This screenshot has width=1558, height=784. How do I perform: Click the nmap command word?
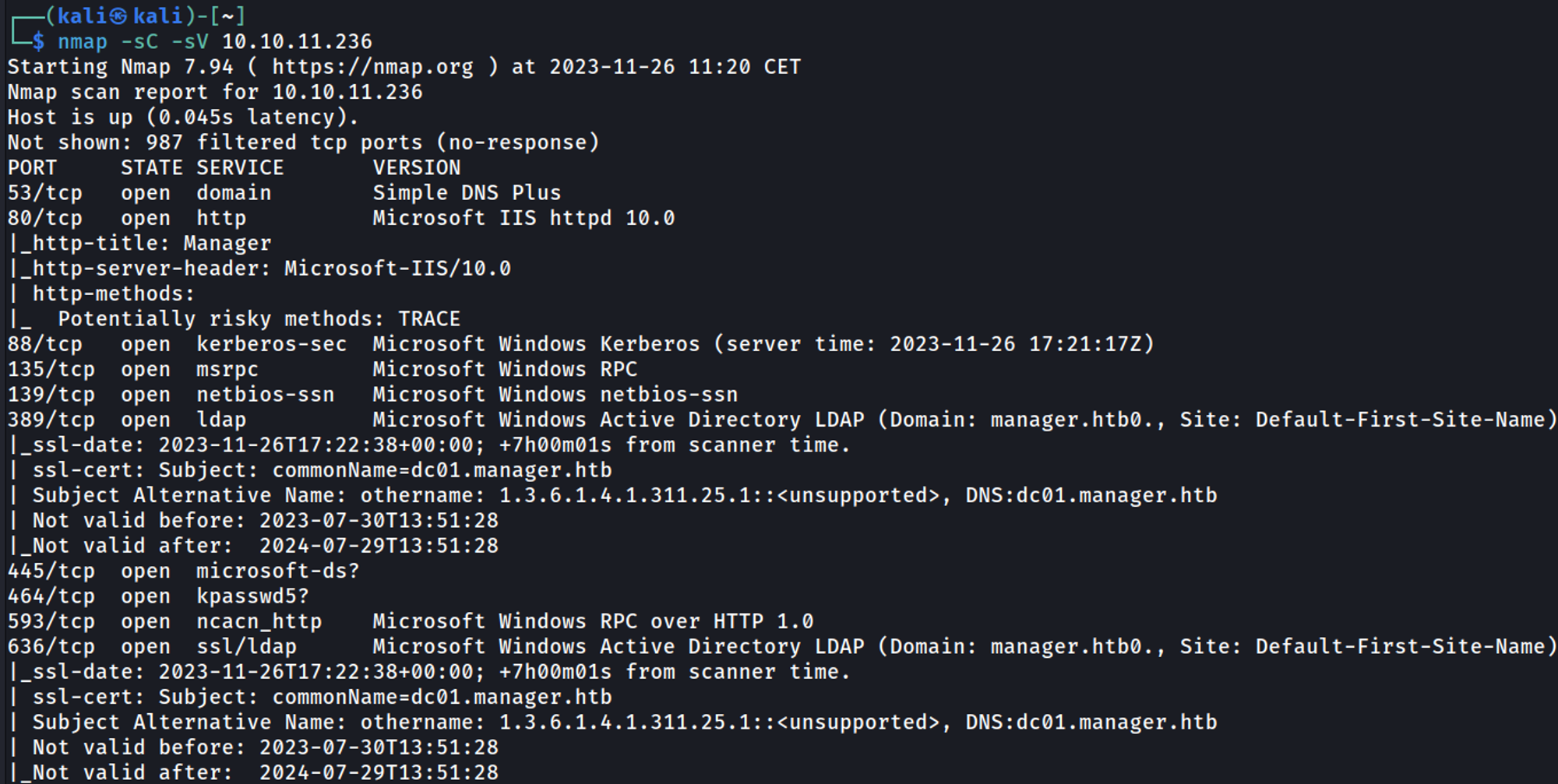click(82, 41)
